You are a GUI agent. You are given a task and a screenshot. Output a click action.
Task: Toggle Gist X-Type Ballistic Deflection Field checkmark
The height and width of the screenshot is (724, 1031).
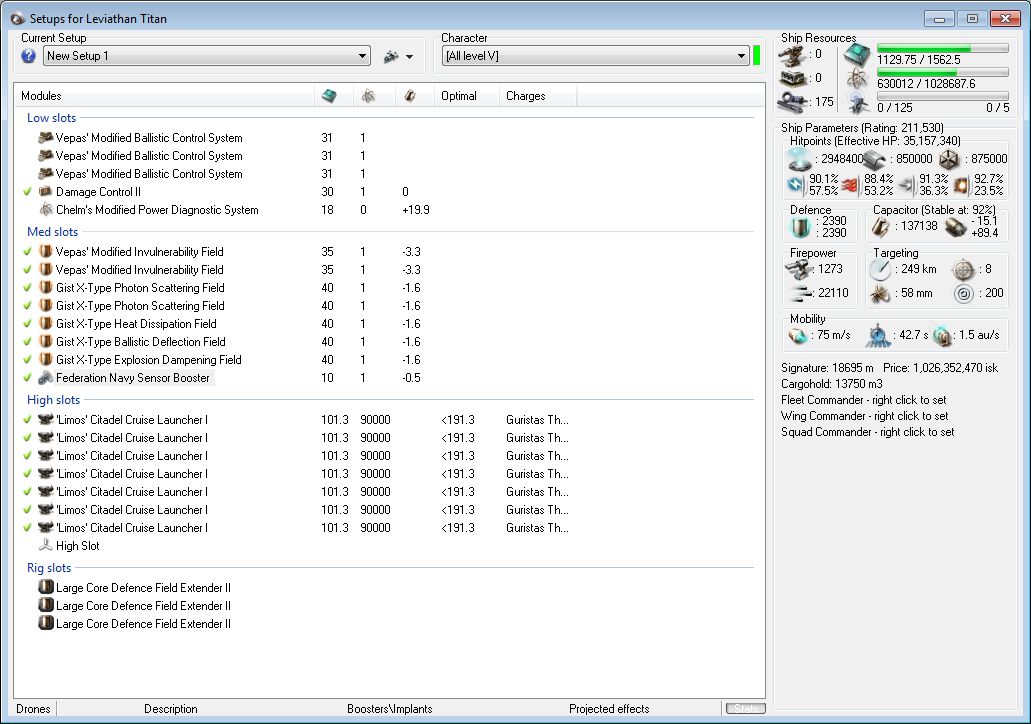[x=28, y=342]
